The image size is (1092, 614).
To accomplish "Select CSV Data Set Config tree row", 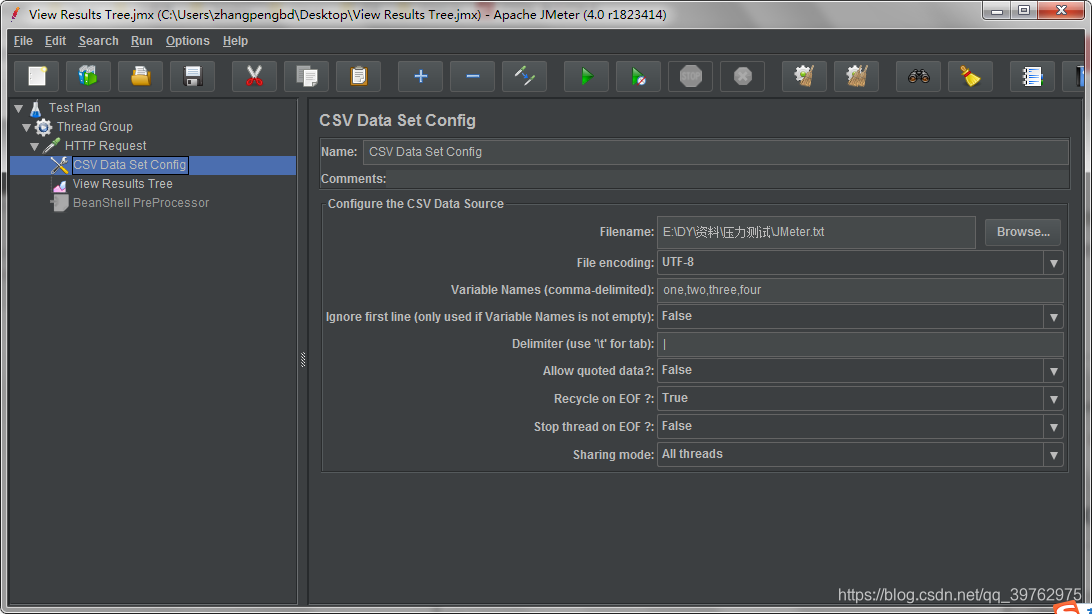I will [153, 165].
